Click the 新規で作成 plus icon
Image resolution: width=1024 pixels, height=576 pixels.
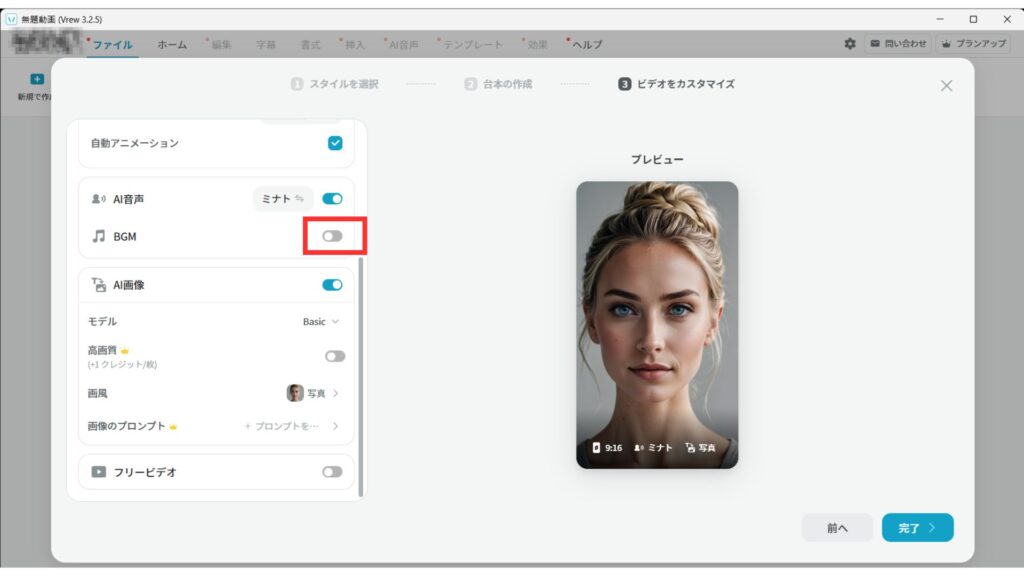click(37, 79)
